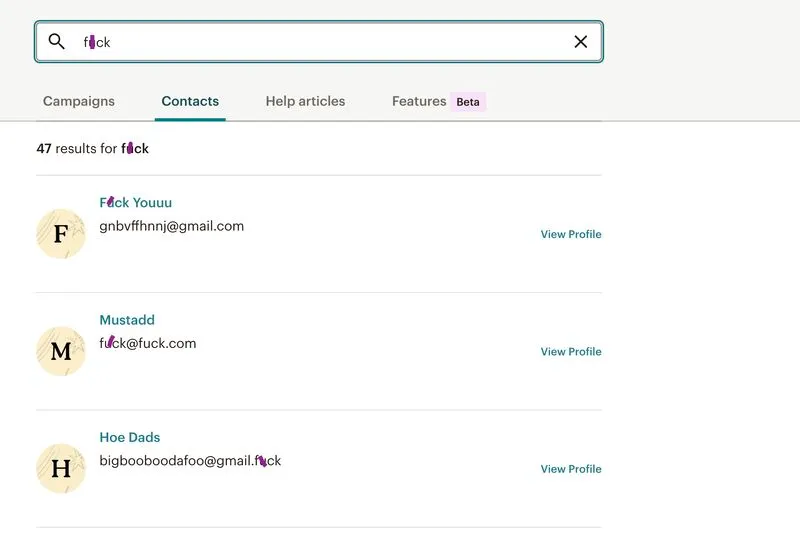Viewport: 800px width, 556px height.
Task: Click the email gnbvffhnnj@gmail.com
Action: click(x=171, y=226)
